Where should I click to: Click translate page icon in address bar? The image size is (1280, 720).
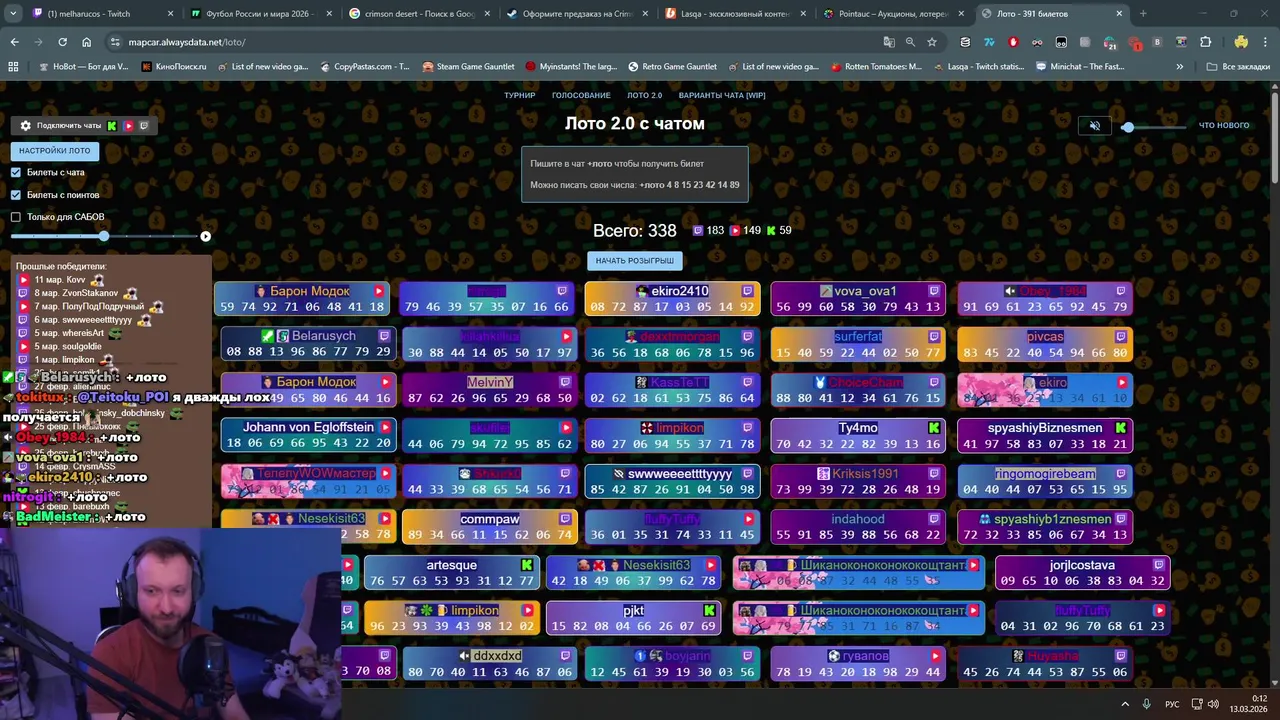pyautogui.click(x=889, y=42)
